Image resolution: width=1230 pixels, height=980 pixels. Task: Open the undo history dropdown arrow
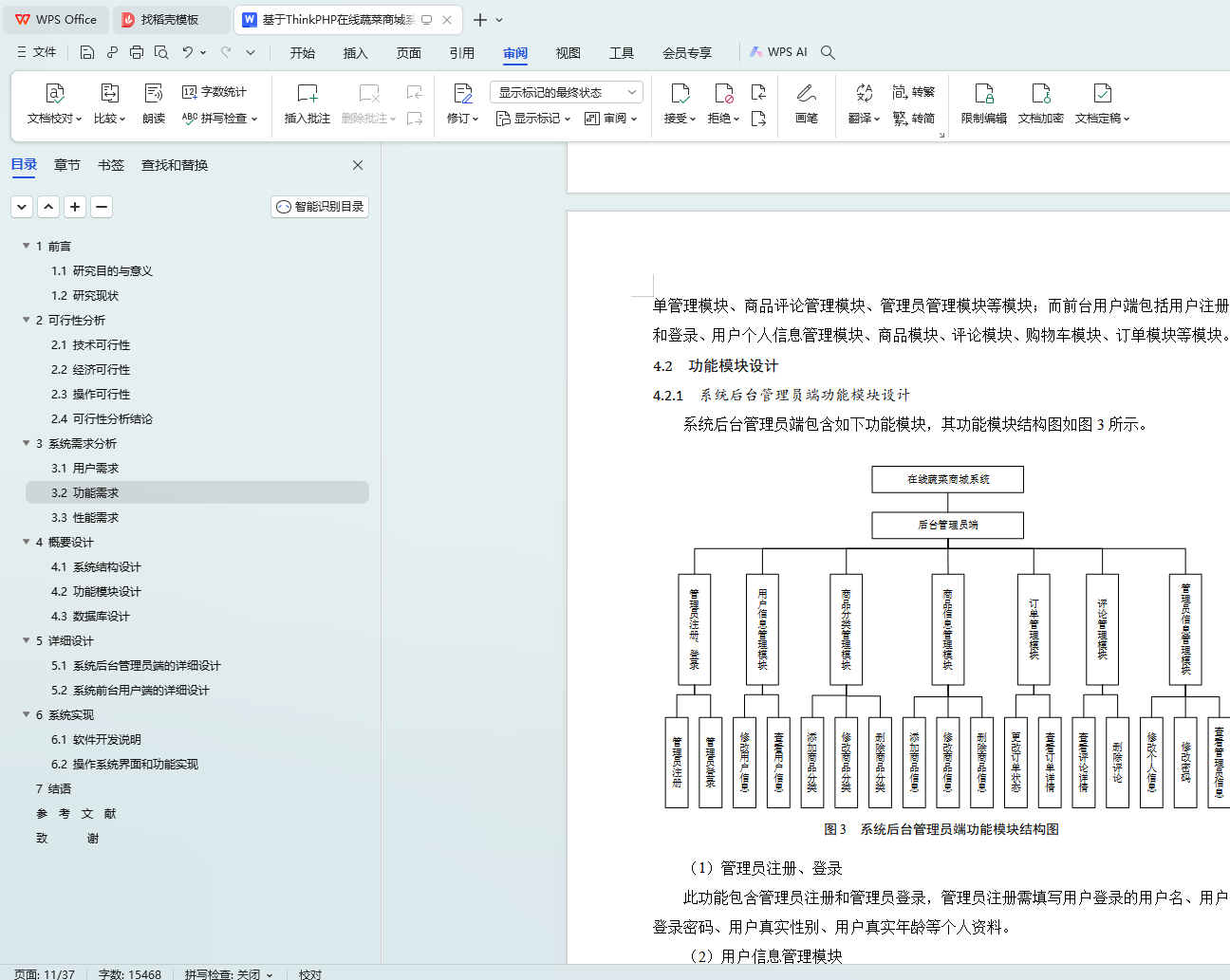click(203, 52)
